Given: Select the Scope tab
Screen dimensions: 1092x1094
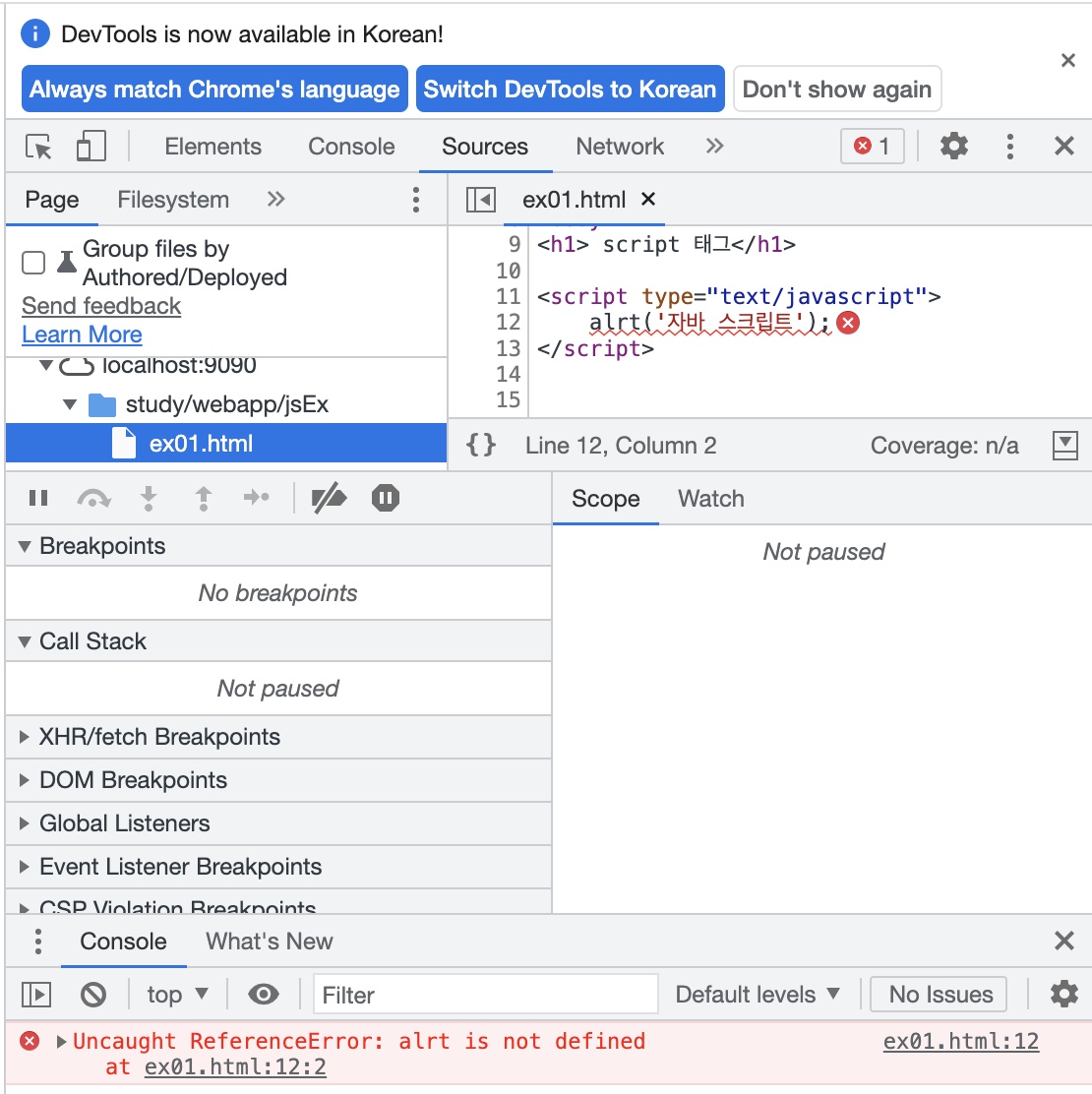Looking at the screenshot, I should (606, 499).
